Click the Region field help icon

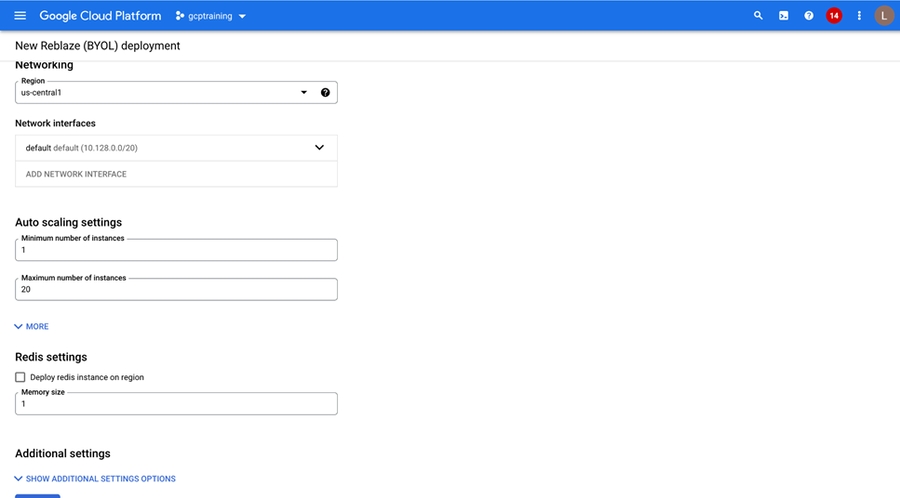pos(325,93)
